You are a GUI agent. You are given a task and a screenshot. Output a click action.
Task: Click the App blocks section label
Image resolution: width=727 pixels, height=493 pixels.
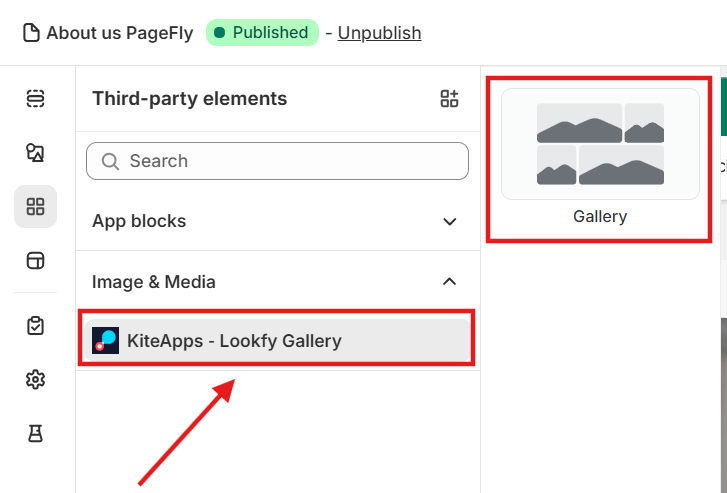[139, 221]
